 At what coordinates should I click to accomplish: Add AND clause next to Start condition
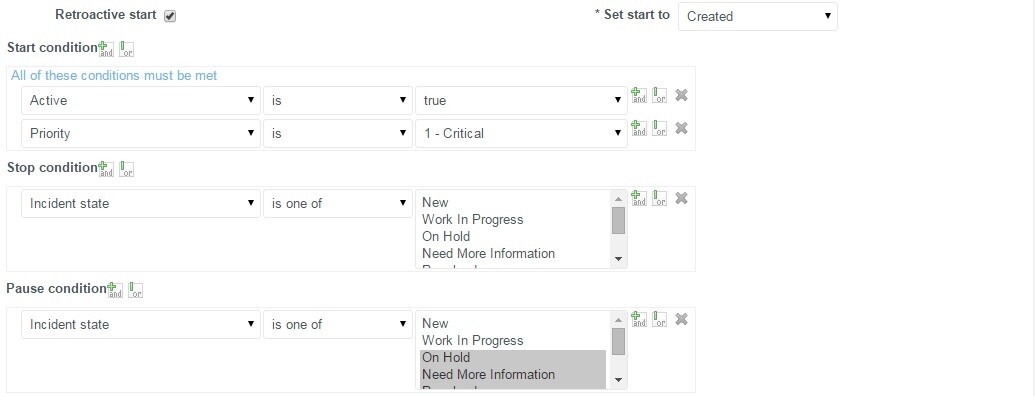106,49
